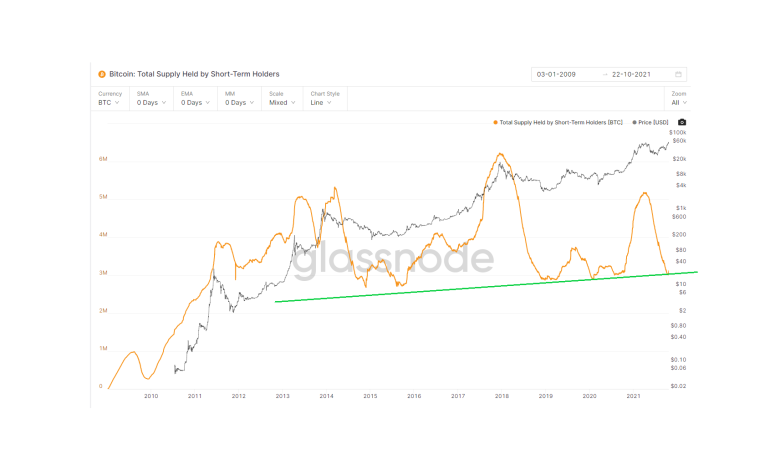Open the Currency BTC dropdown
Screen dimensions: 780x470
pyautogui.click(x=109, y=102)
